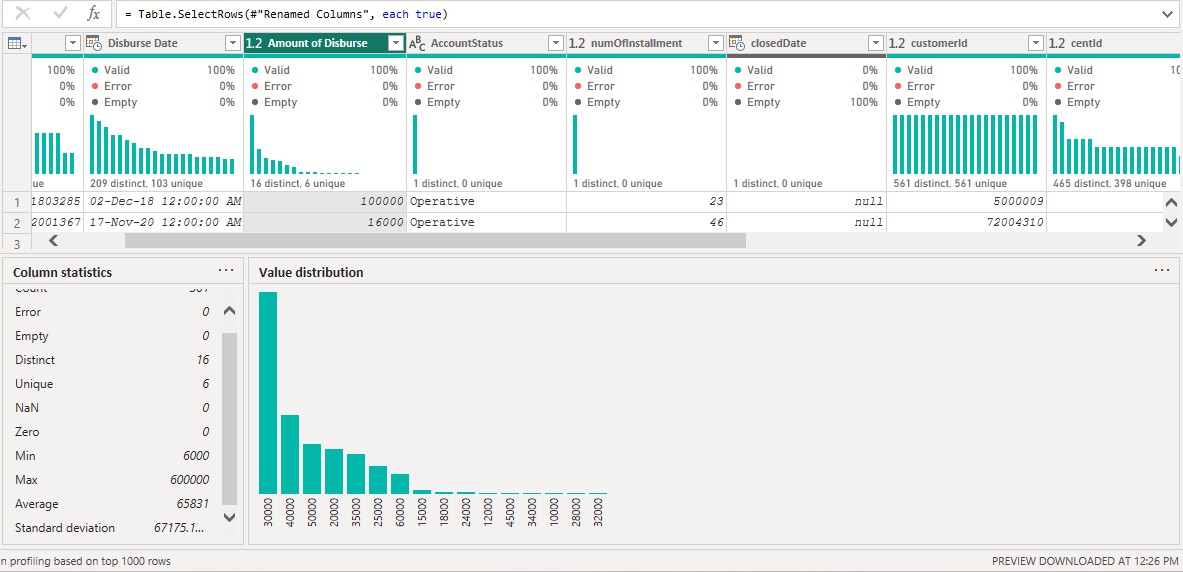Select the numOfInstallment column header

click(x=646, y=44)
